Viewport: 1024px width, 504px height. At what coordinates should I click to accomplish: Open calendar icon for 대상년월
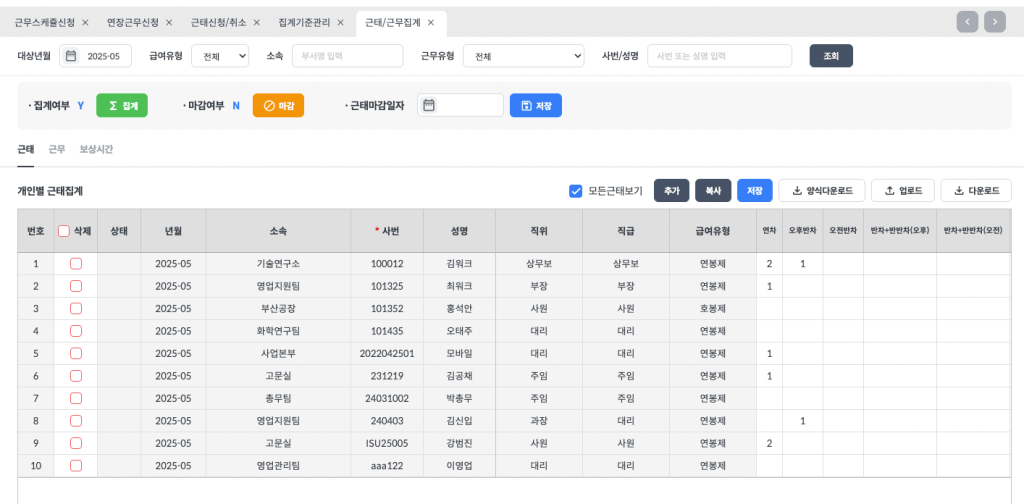click(x=71, y=56)
